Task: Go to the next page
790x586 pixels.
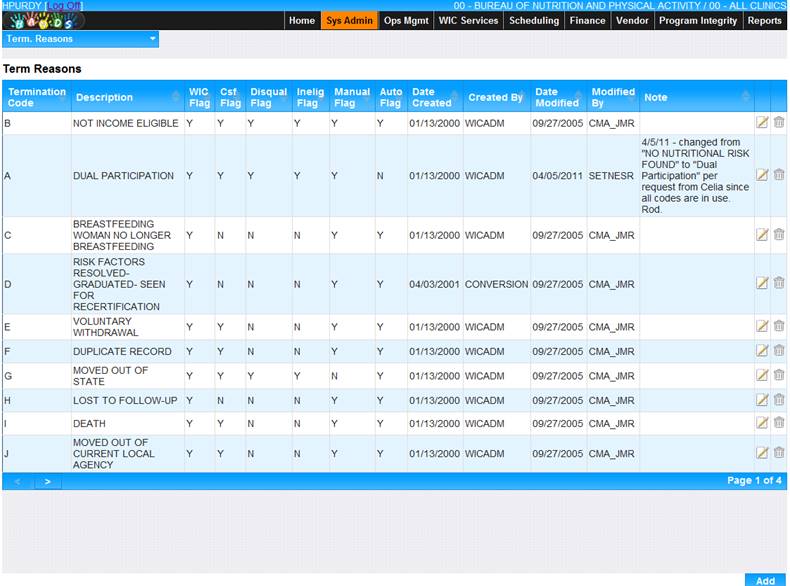Action: 47,482
